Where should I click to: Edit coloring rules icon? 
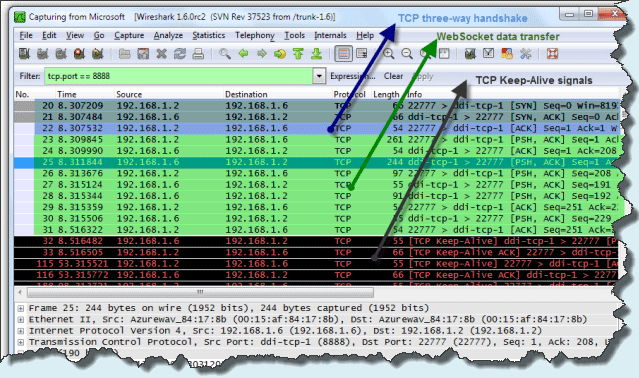[x=507, y=54]
